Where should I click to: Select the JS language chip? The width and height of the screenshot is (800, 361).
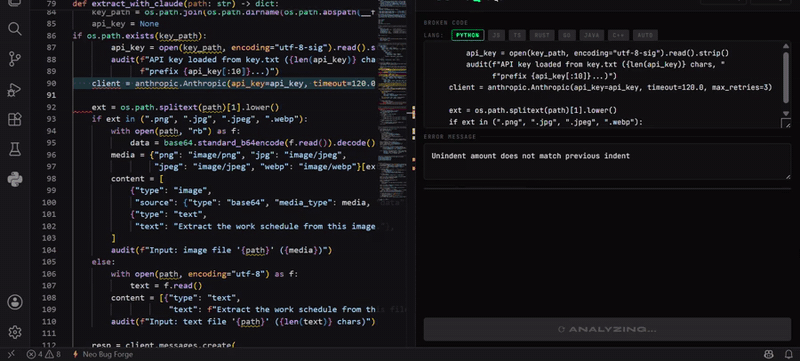(x=496, y=35)
